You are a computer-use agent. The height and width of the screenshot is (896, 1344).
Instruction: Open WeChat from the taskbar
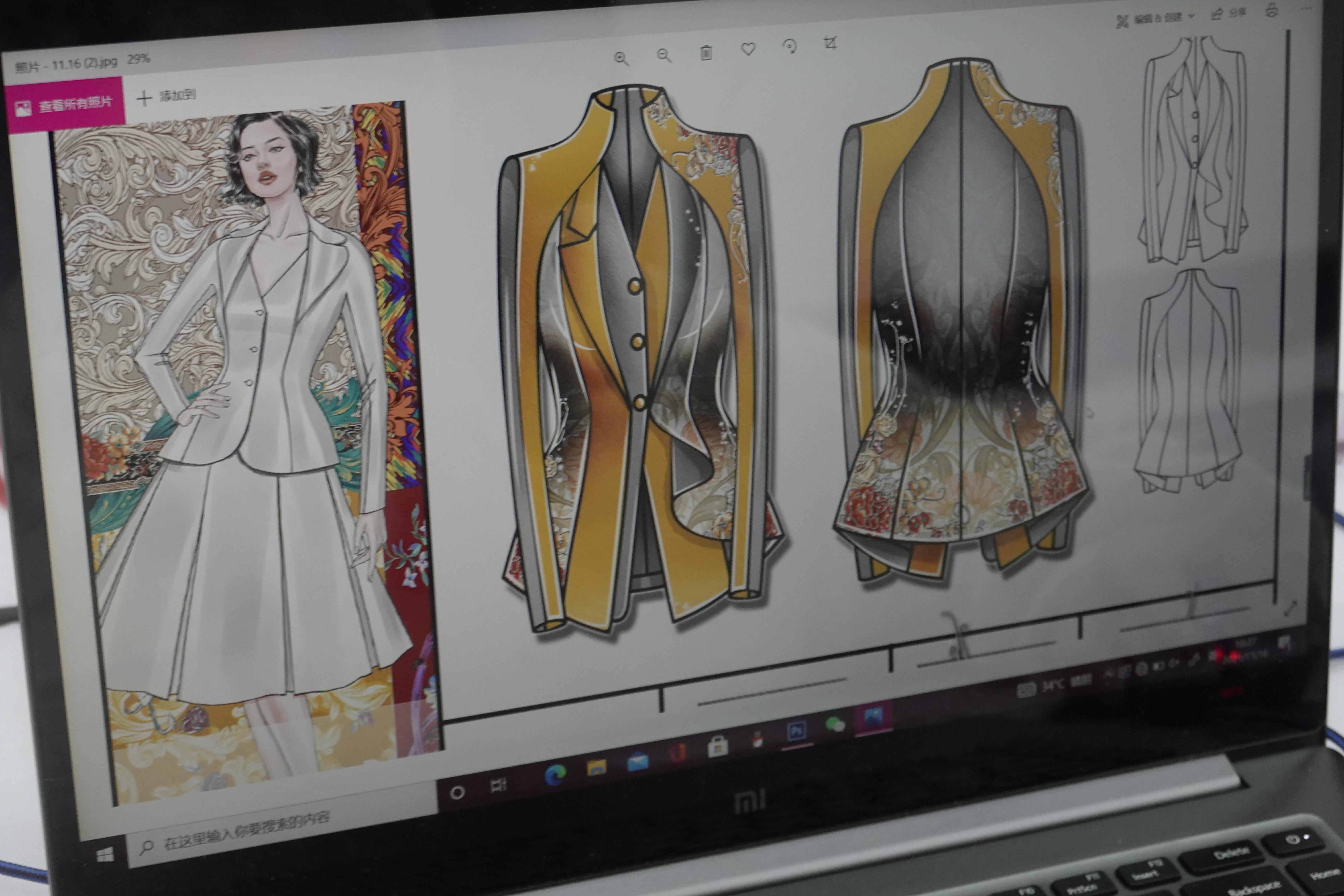click(835, 725)
